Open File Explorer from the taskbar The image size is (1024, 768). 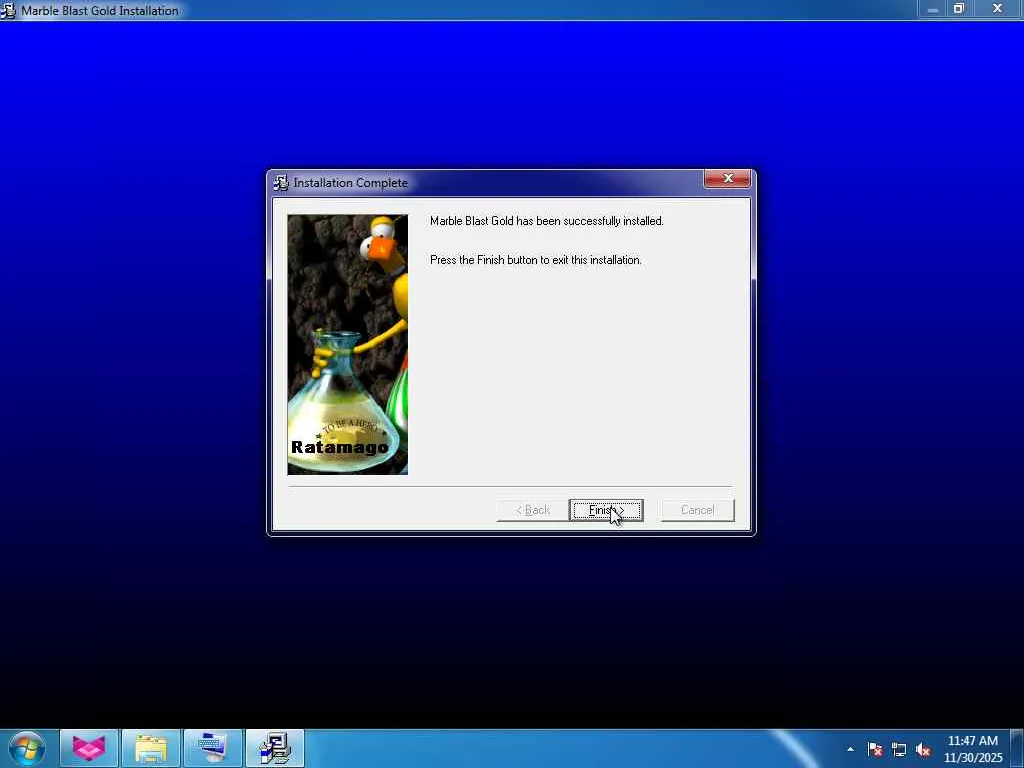(x=151, y=748)
